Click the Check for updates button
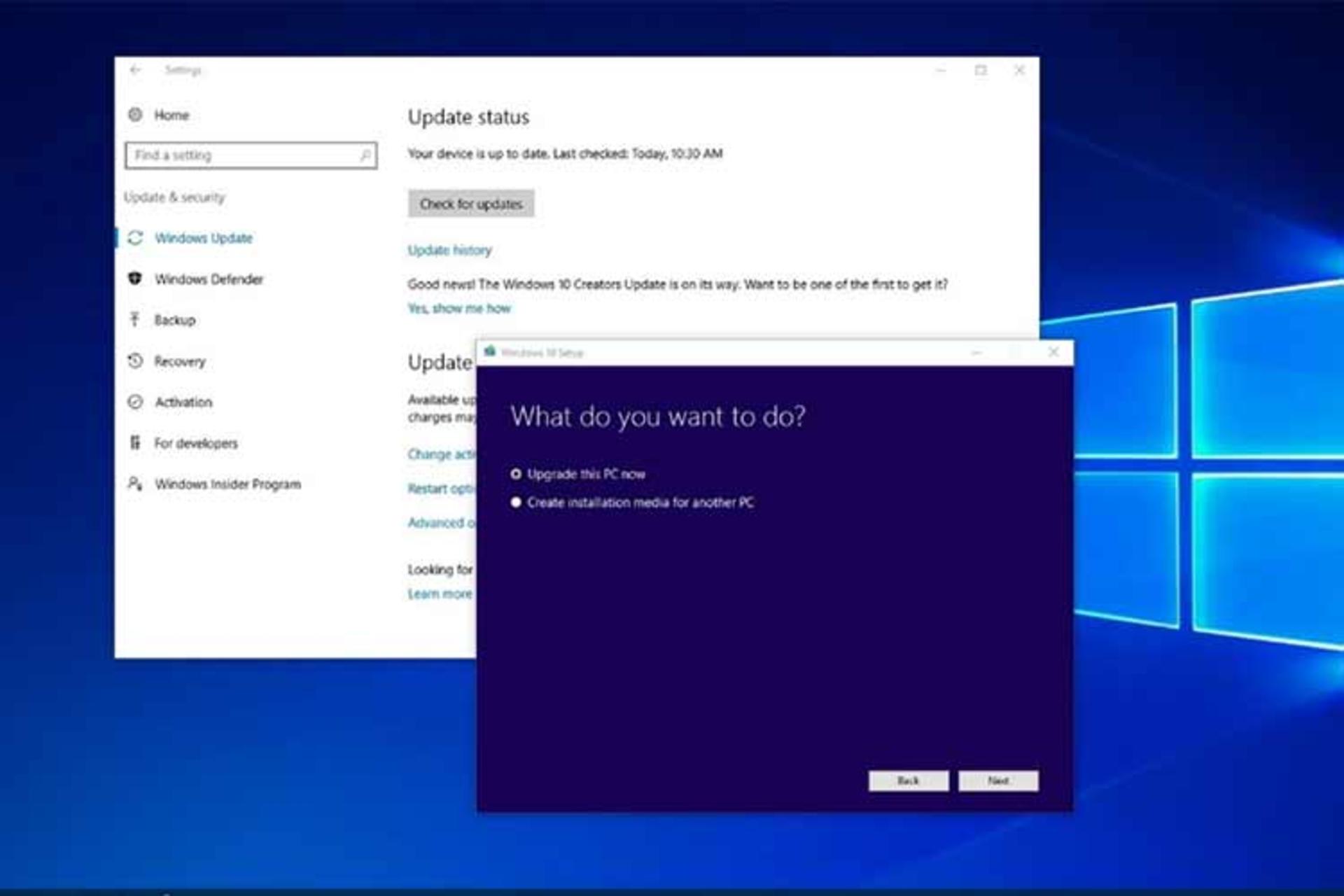The width and height of the screenshot is (1344, 896). 471,204
